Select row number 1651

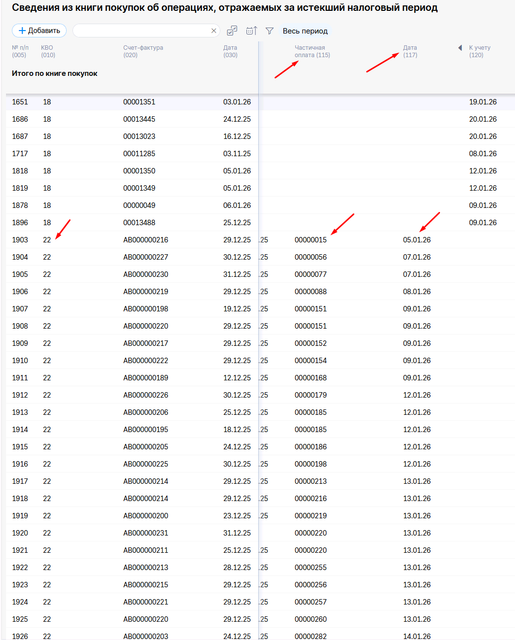click(x=20, y=102)
